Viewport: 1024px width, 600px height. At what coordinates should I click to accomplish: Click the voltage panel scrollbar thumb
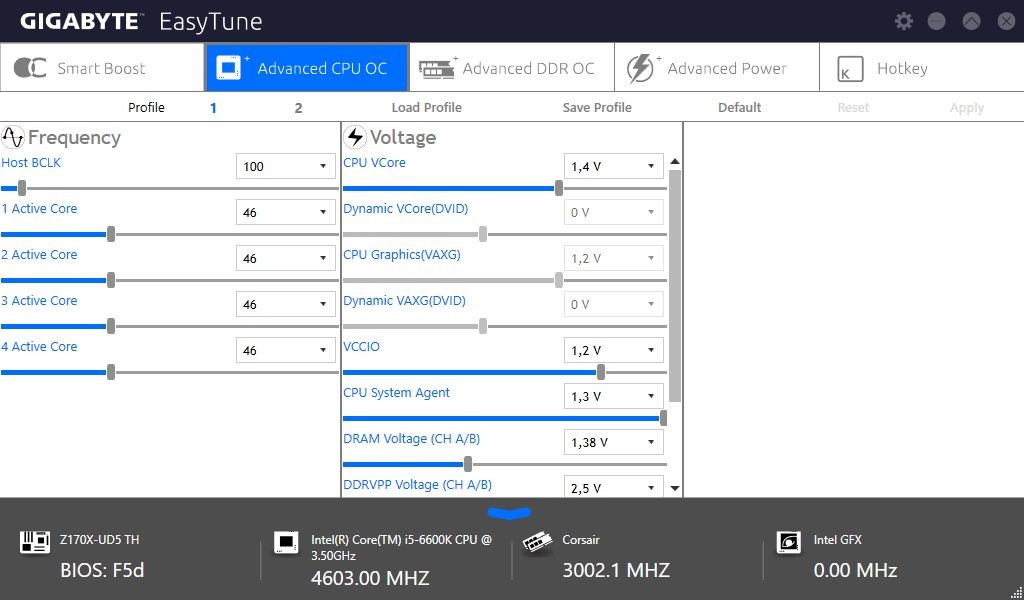coord(675,286)
